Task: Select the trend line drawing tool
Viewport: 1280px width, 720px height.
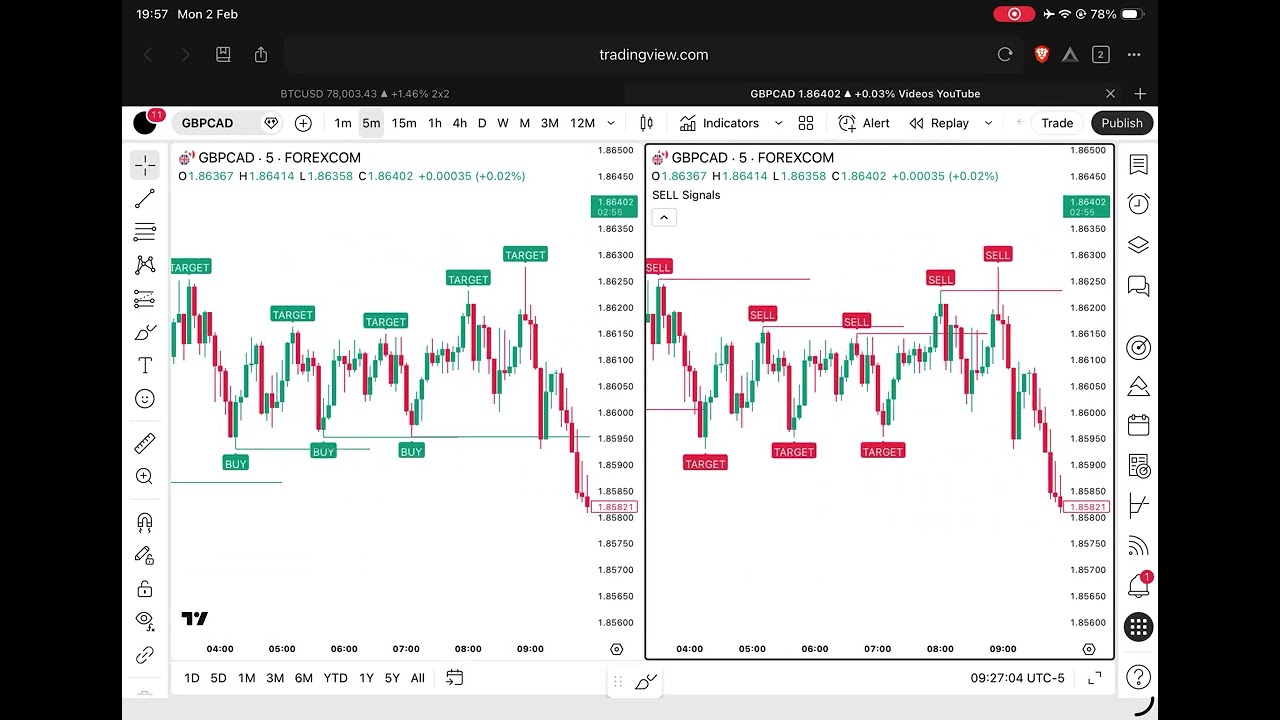Action: coord(145,199)
